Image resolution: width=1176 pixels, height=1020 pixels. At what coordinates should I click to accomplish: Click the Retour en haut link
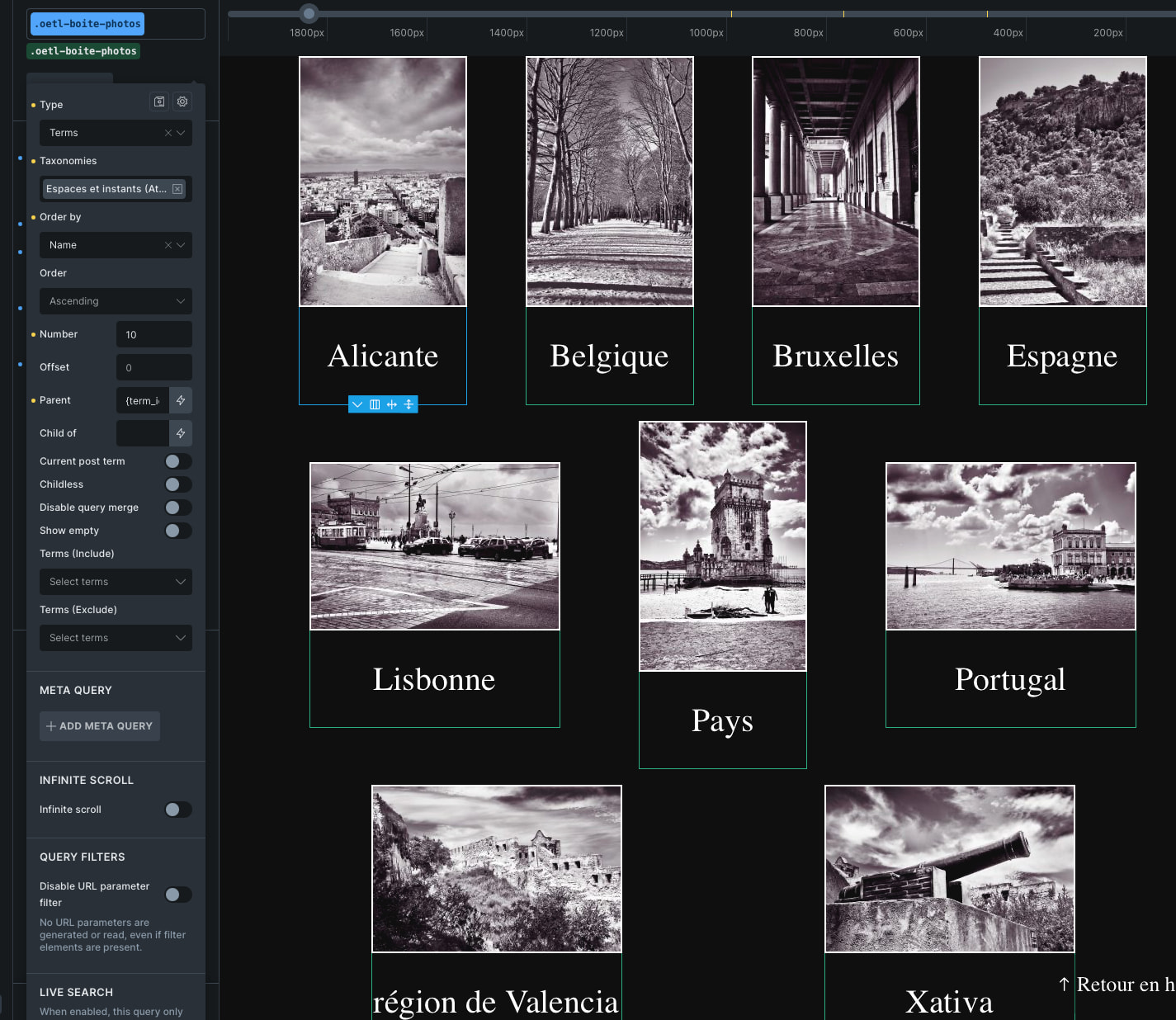click(x=1118, y=985)
